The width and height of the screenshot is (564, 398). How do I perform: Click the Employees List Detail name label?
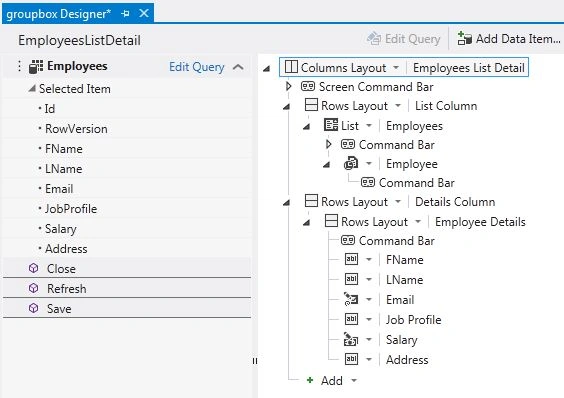469,68
